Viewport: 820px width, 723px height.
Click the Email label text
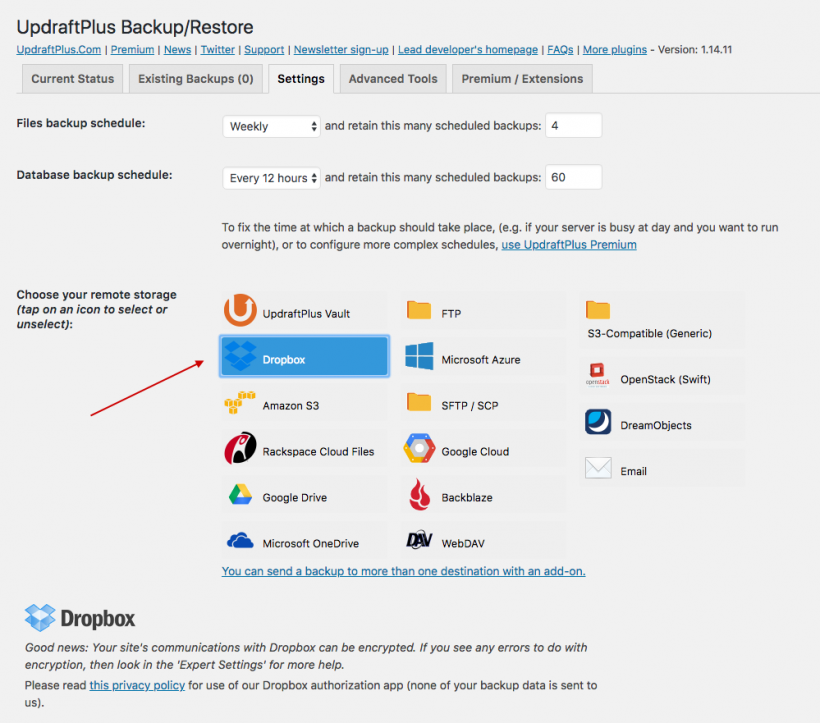click(x=633, y=472)
